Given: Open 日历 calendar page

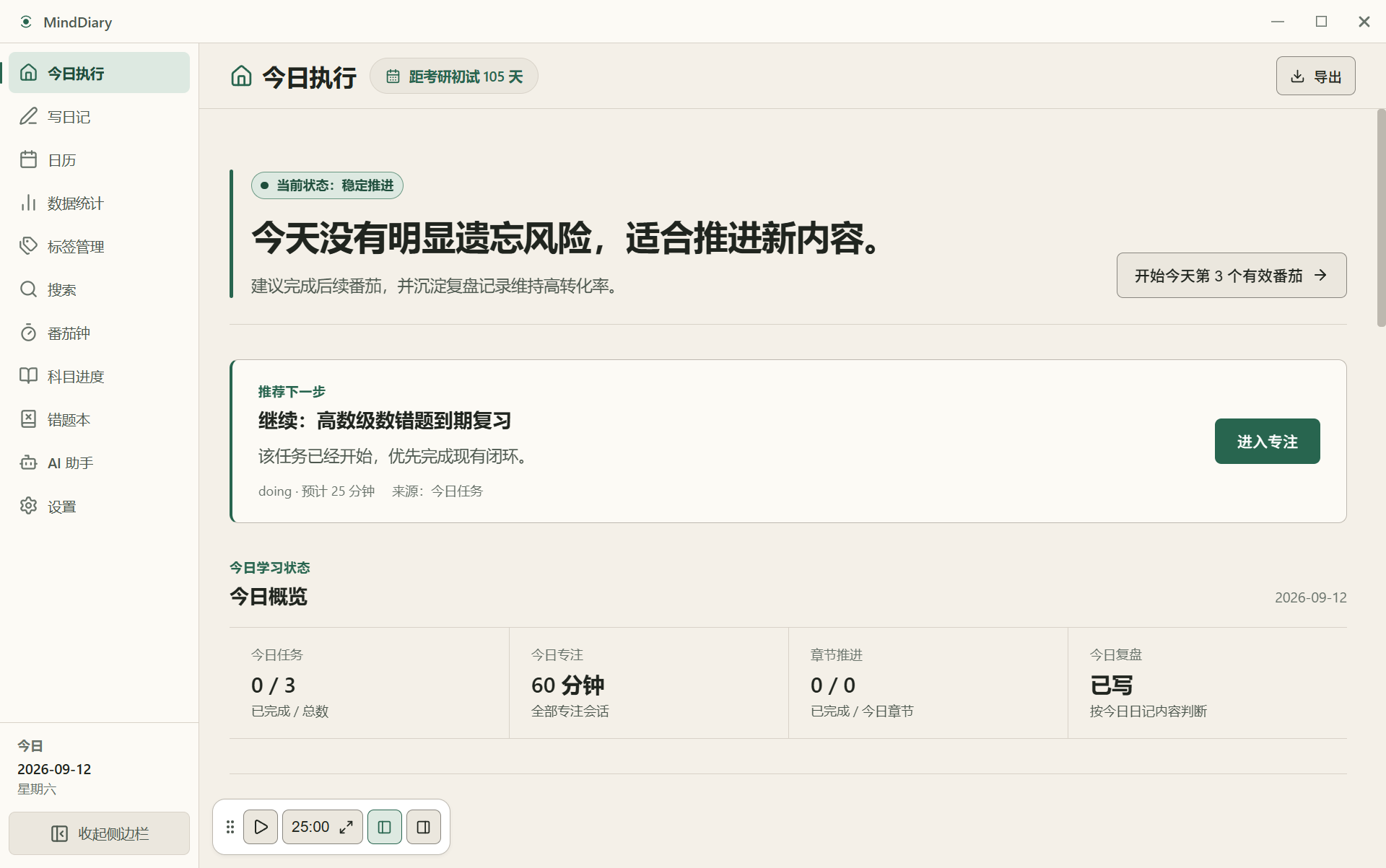Looking at the screenshot, I should tap(99, 159).
